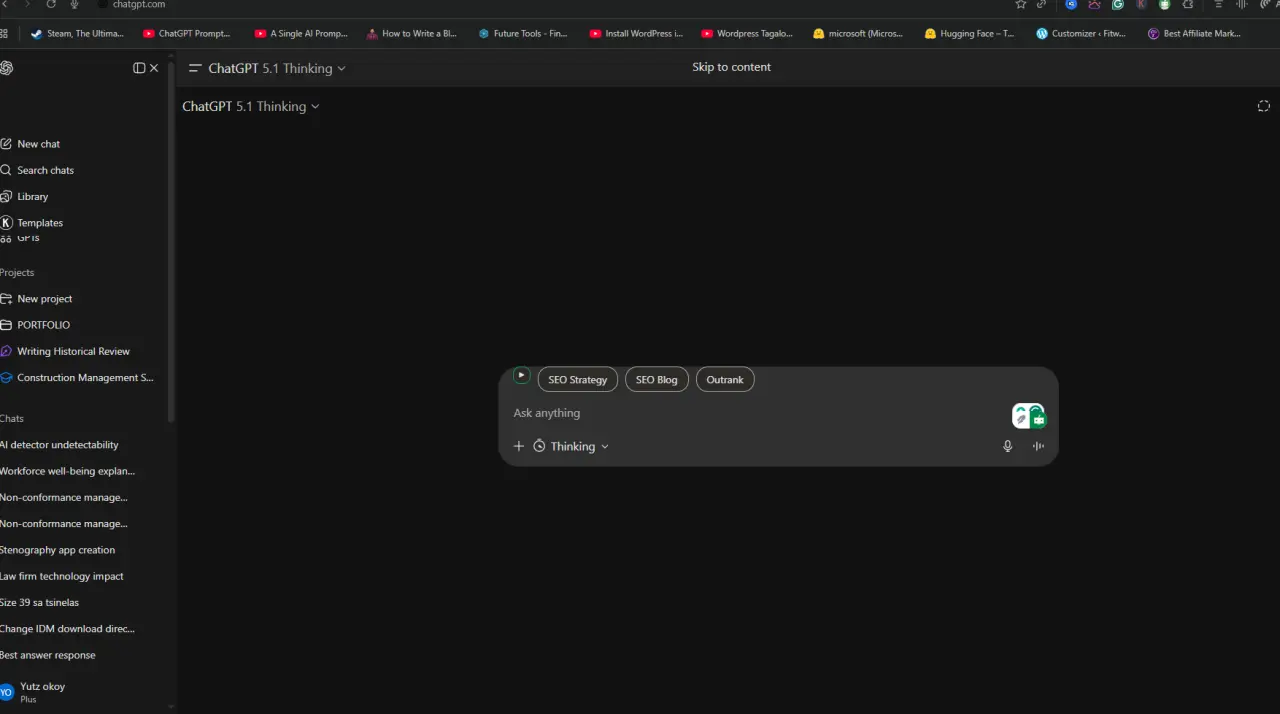The image size is (1280, 714).
Task: Click the microphone dictation icon
Action: tap(1008, 446)
